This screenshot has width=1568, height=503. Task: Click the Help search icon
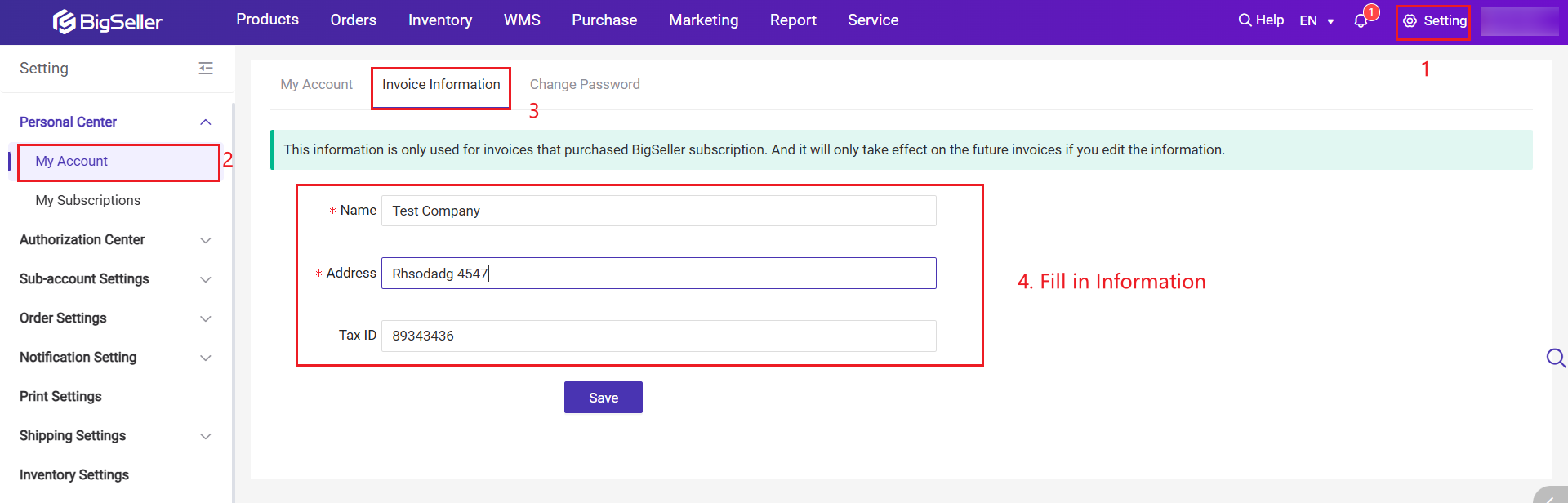[1245, 20]
